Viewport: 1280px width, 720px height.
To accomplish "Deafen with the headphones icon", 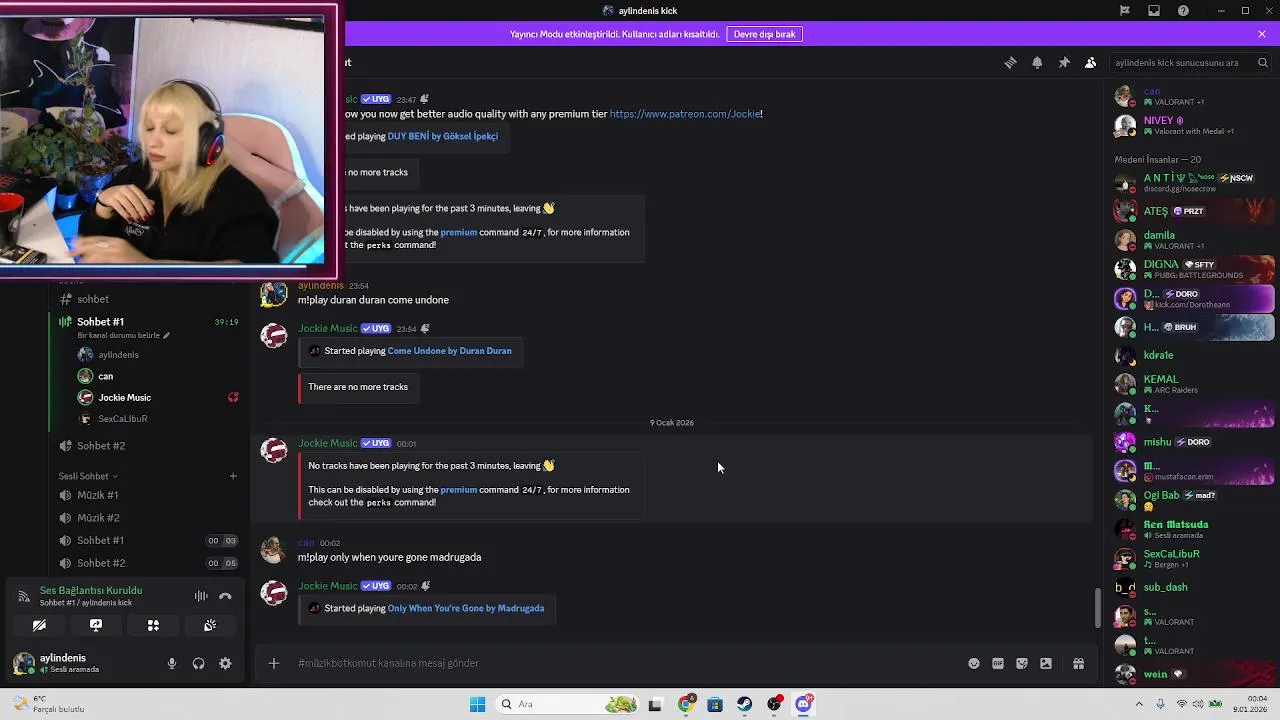I will (x=198, y=663).
